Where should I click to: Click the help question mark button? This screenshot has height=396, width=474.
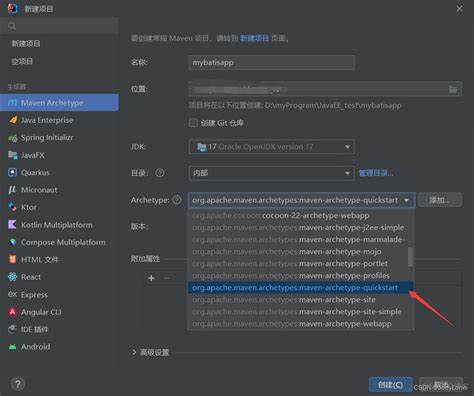[18, 384]
